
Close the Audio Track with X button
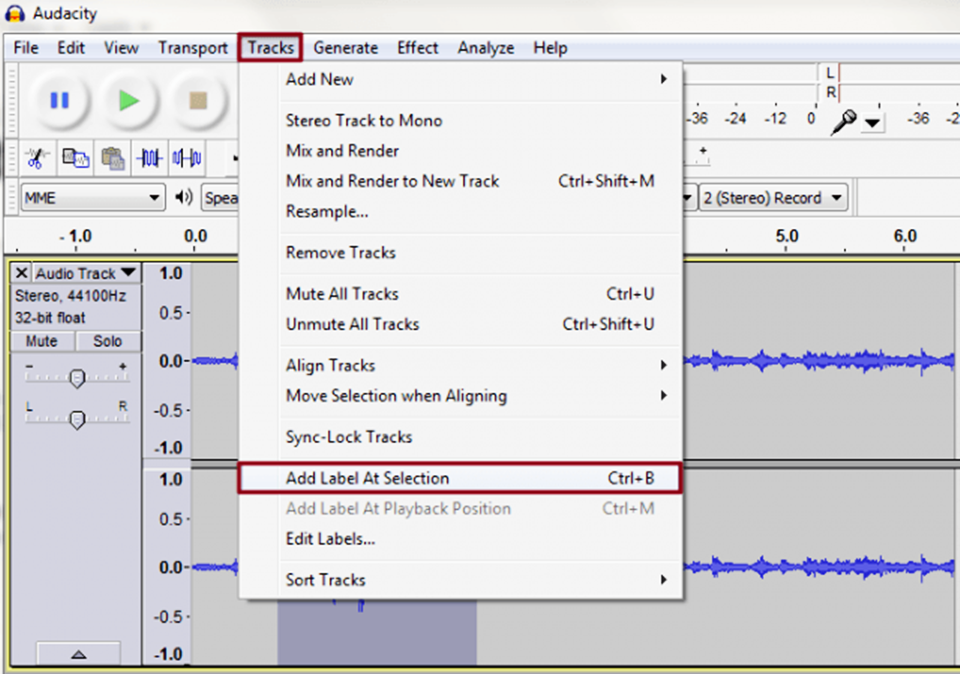pyautogui.click(x=21, y=273)
